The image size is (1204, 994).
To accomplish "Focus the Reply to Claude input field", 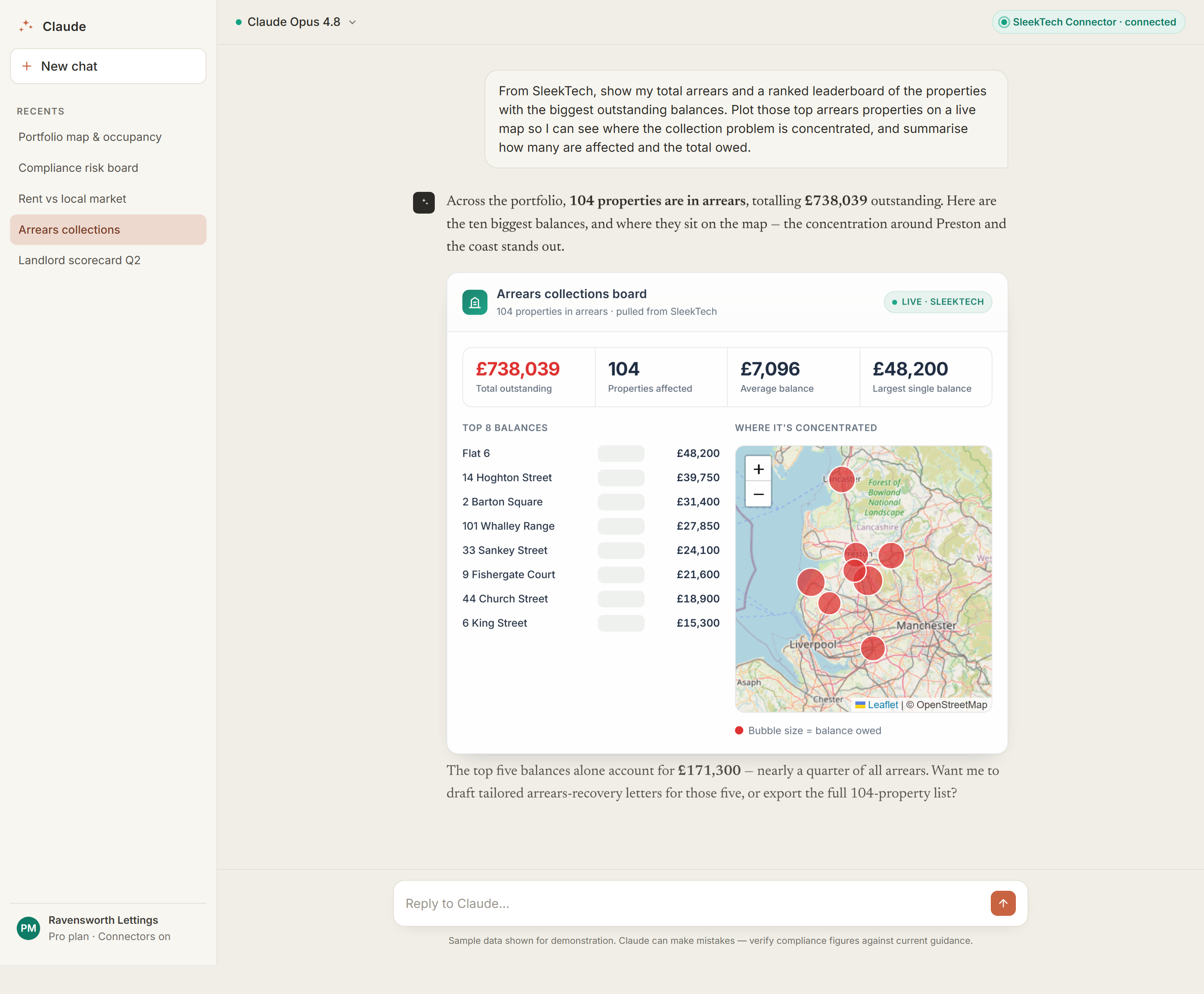I will 693,903.
